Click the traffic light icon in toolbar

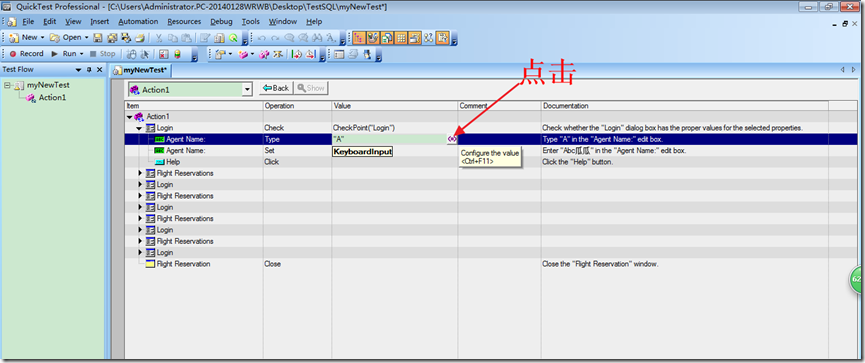pos(178,54)
